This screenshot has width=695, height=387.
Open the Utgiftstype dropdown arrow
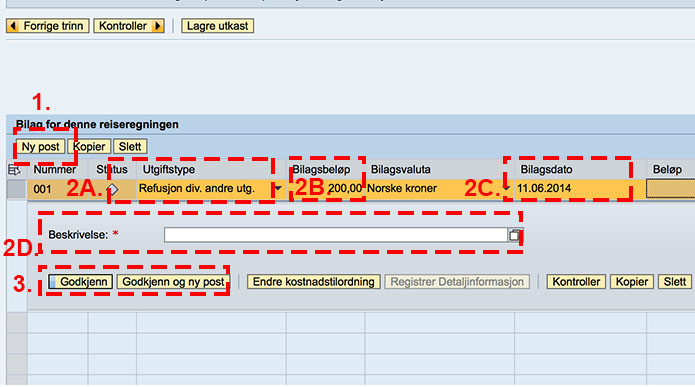pos(277,188)
